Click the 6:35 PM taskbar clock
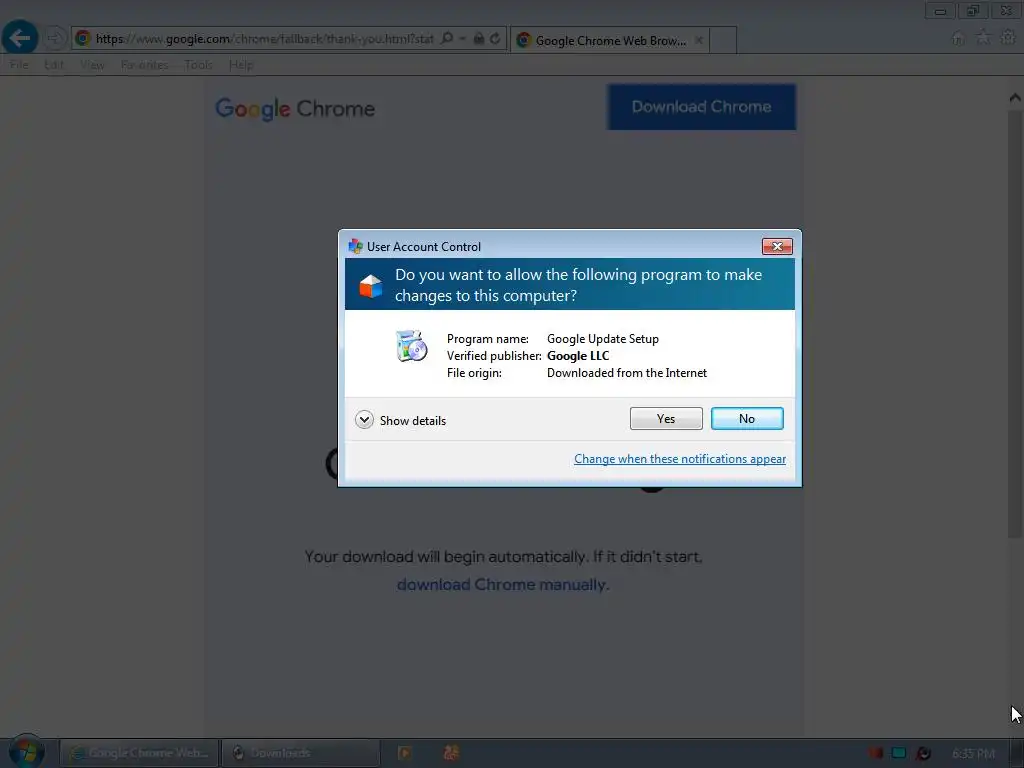This screenshot has height=768, width=1024. [x=973, y=753]
